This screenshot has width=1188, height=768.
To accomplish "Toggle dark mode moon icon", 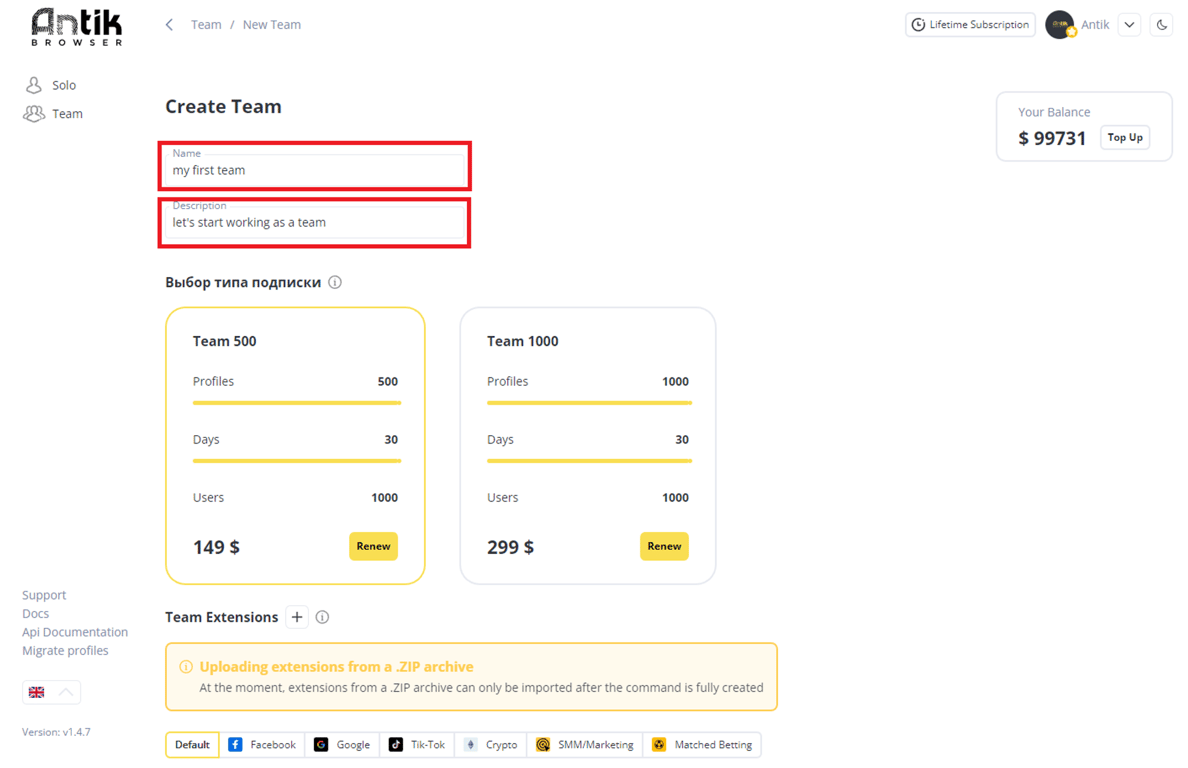I will (1161, 24).
